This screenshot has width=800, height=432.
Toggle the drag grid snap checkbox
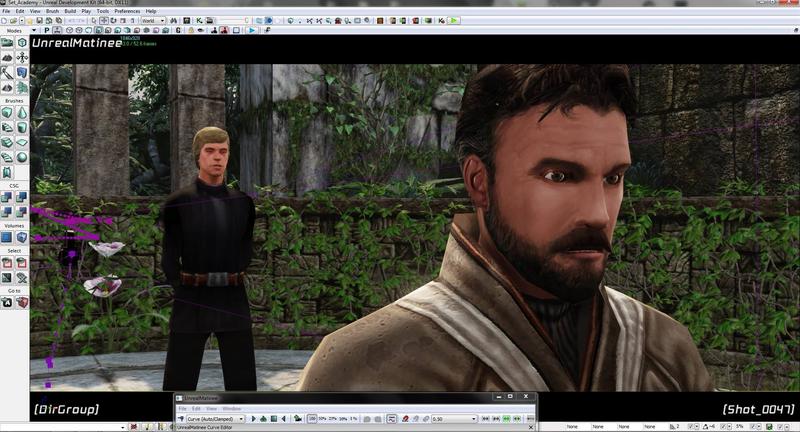pos(690,426)
